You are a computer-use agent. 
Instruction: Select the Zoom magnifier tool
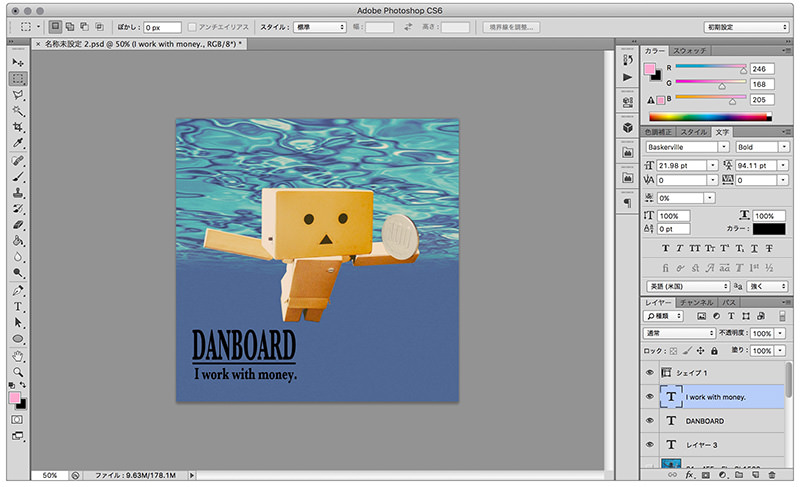click(18, 372)
